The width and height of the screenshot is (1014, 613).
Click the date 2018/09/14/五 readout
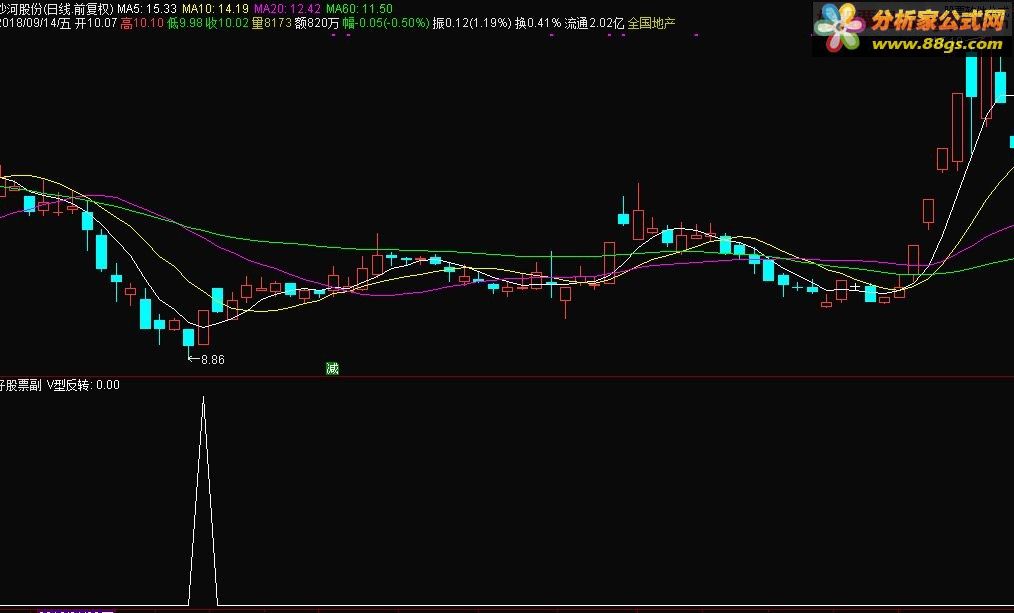point(35,23)
